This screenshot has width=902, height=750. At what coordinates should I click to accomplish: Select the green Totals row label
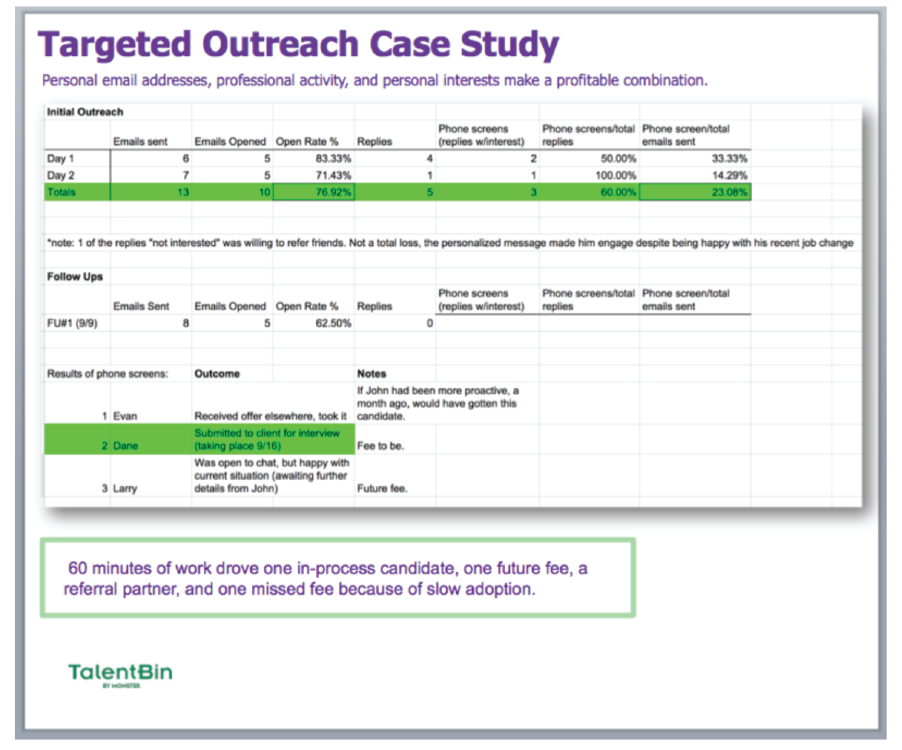pos(62,192)
